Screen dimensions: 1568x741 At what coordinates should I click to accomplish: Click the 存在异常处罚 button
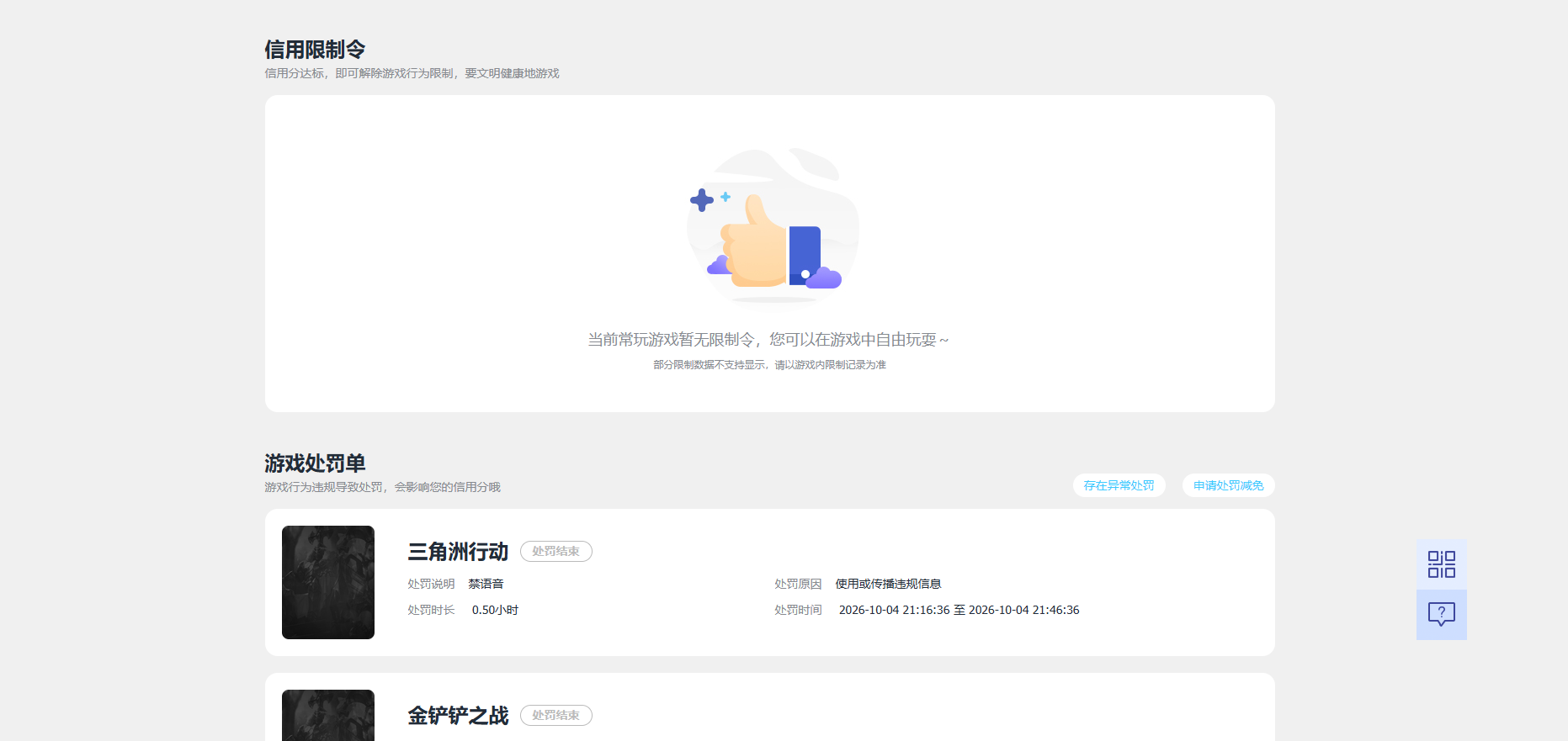click(x=1119, y=485)
